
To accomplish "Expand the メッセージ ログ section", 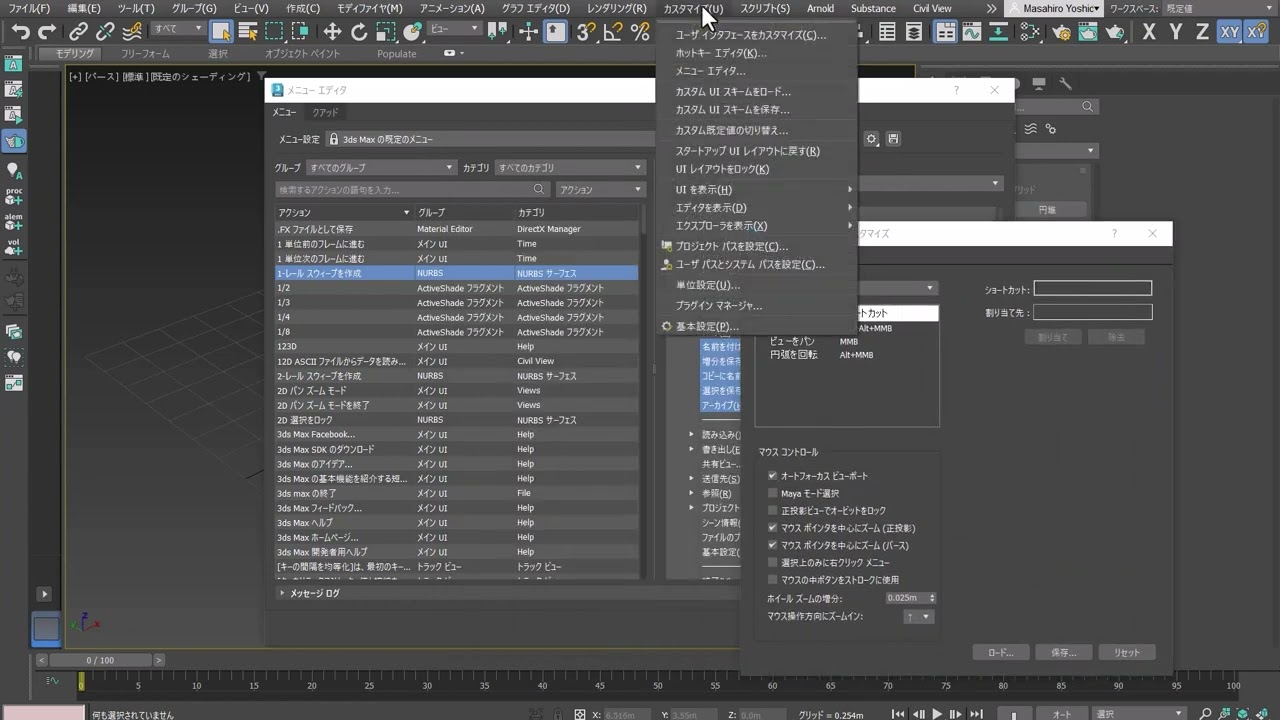I will point(282,593).
